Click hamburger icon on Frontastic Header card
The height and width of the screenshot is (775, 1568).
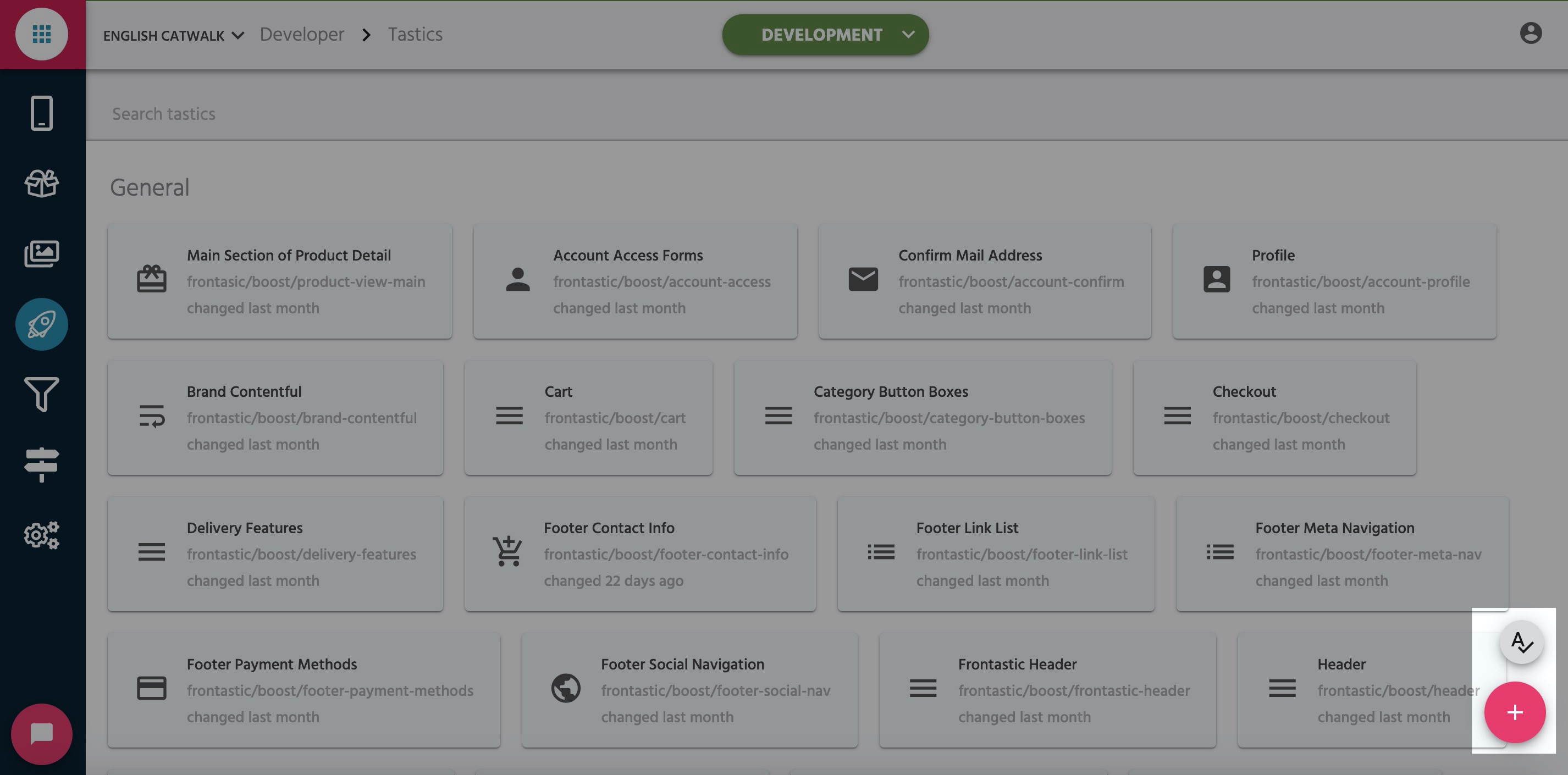tap(923, 688)
